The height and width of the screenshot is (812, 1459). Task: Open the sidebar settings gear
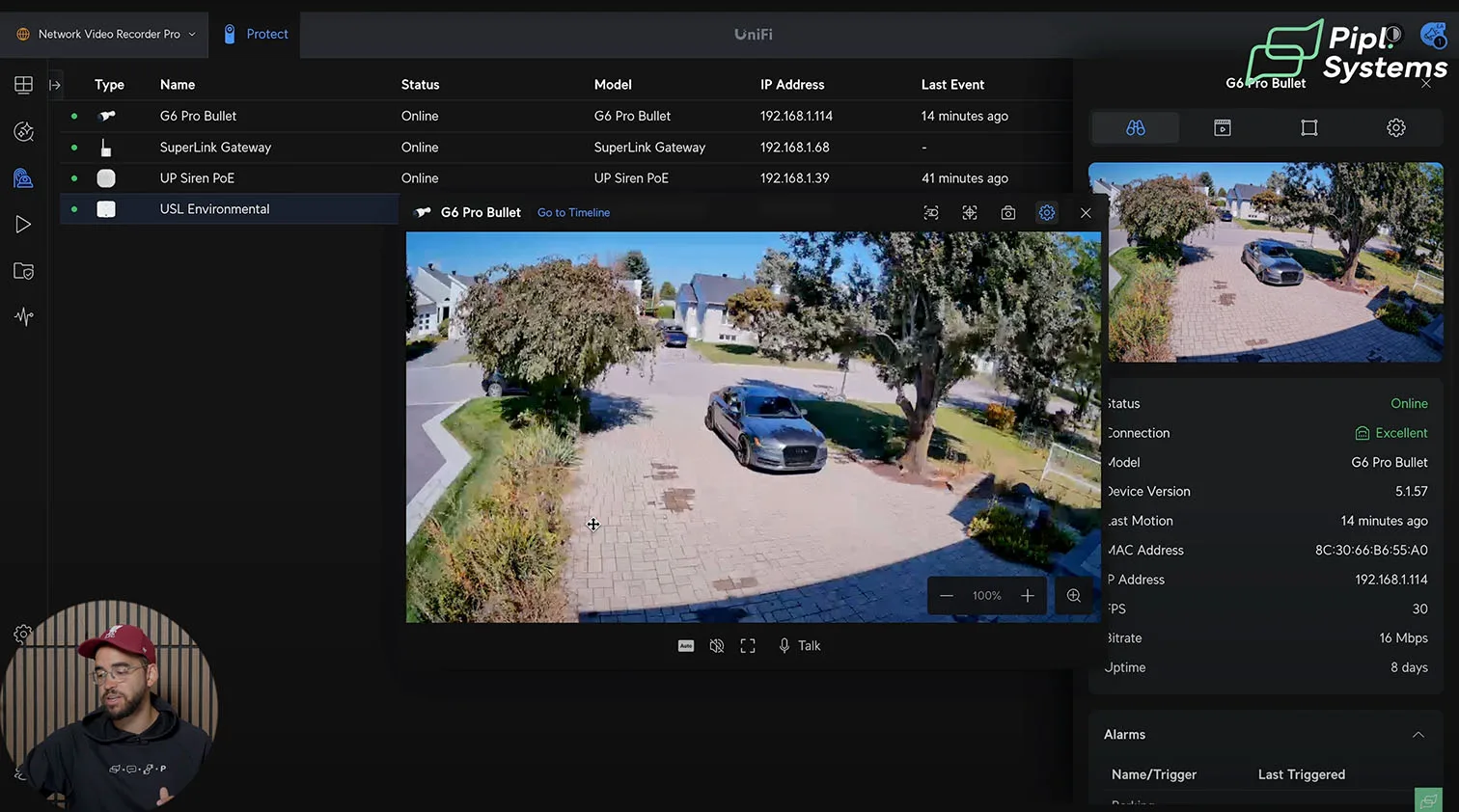(22, 634)
